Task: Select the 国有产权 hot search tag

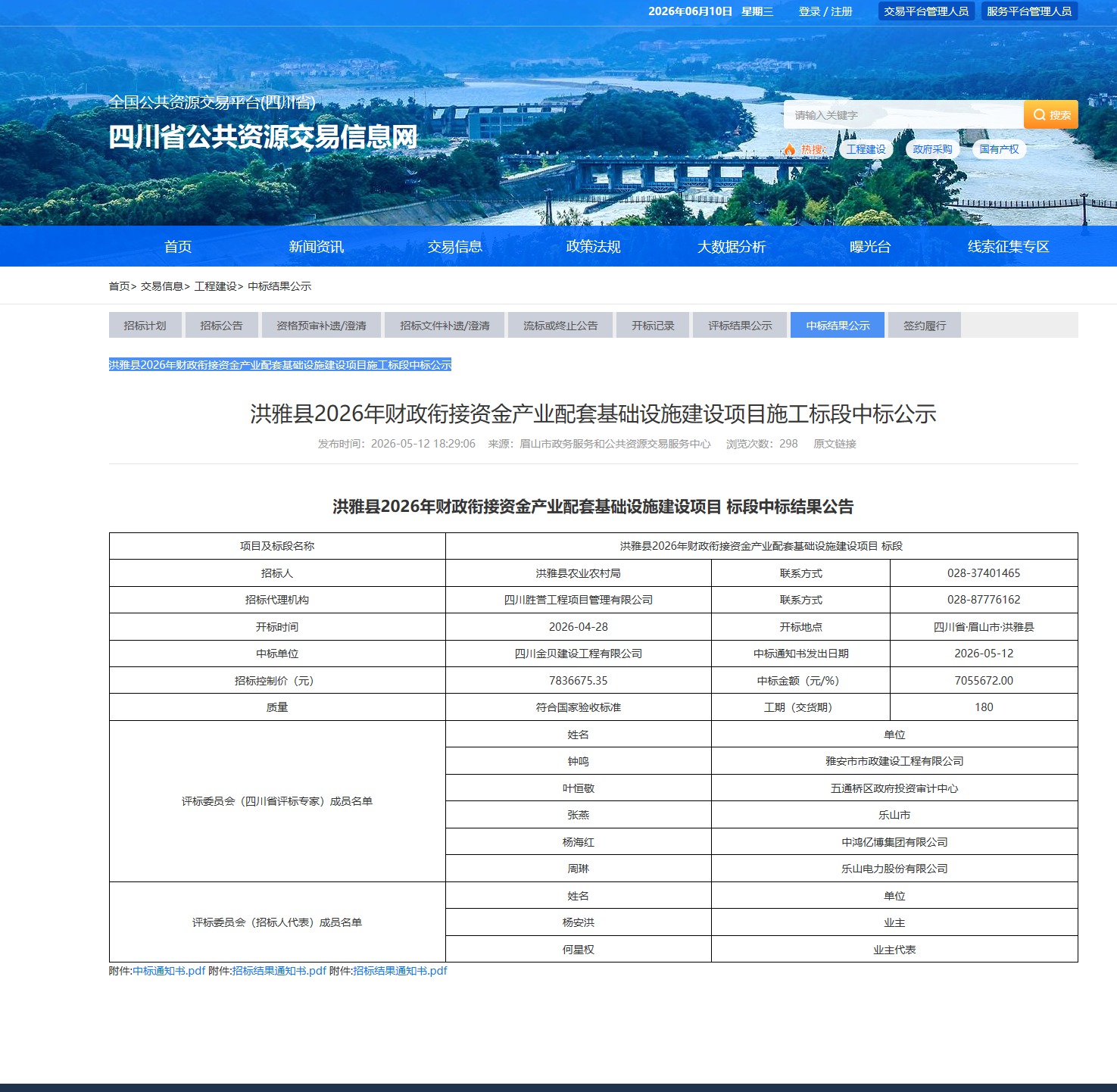Action: pos(999,149)
